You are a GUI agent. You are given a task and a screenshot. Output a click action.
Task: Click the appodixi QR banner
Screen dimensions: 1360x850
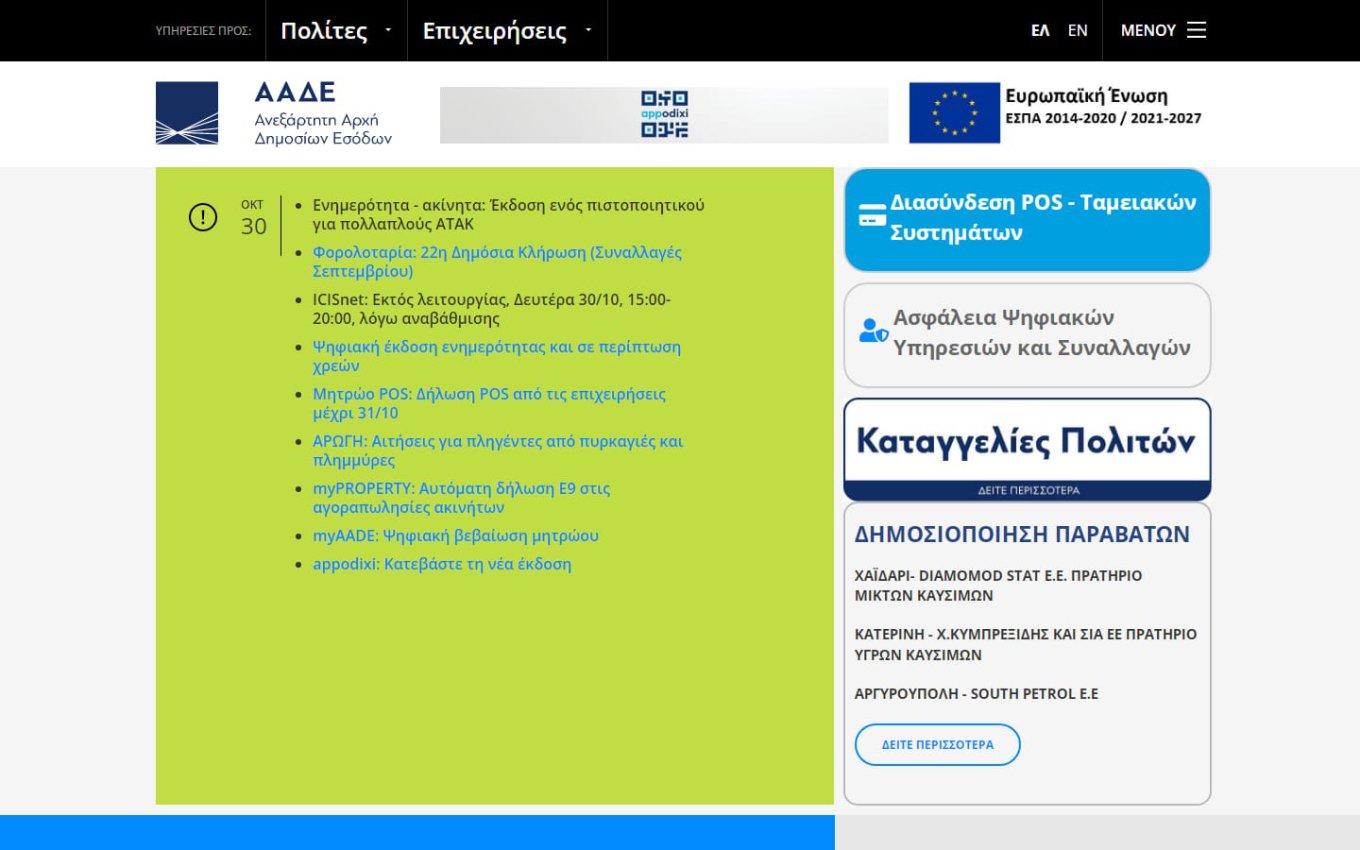tap(664, 115)
